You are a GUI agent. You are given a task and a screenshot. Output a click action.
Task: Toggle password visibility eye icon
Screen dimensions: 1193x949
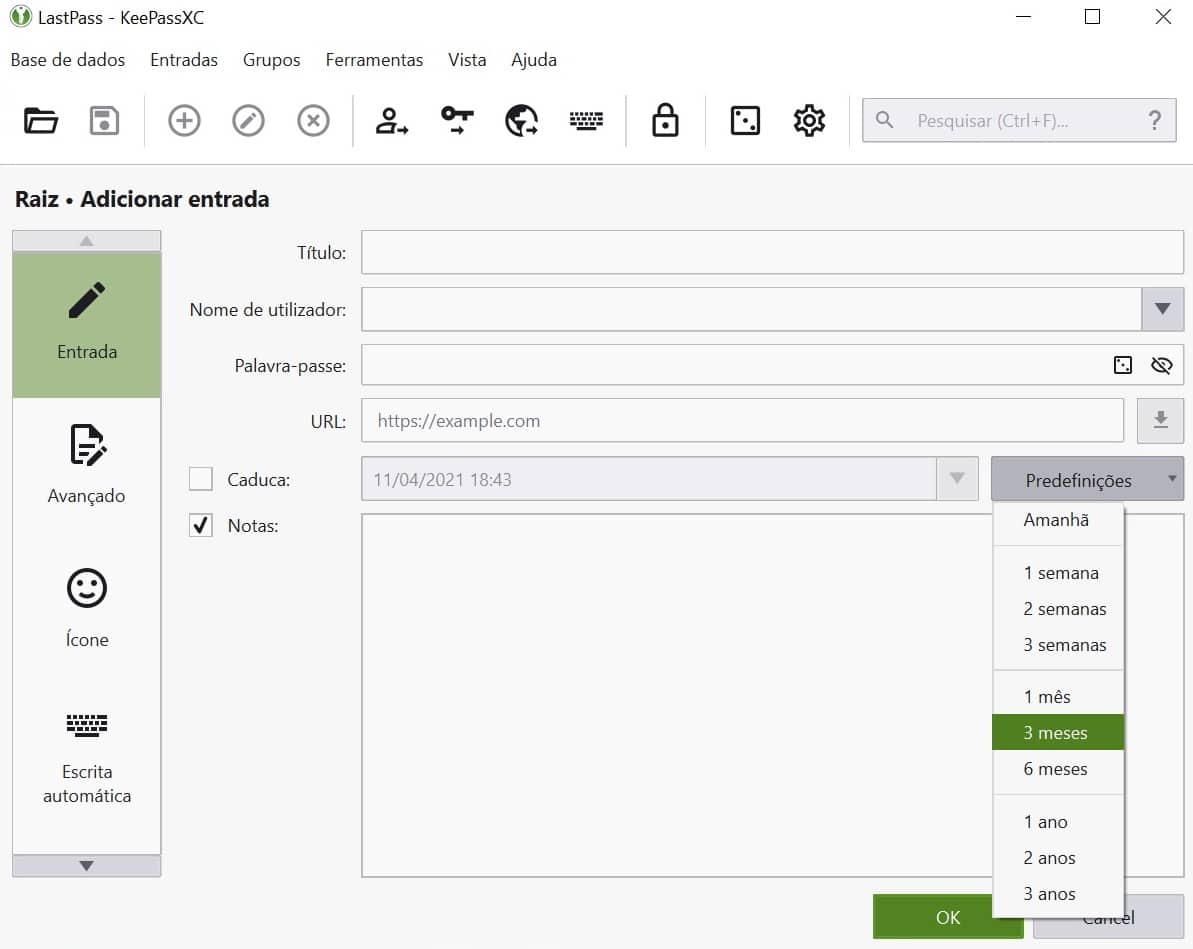(x=1161, y=366)
